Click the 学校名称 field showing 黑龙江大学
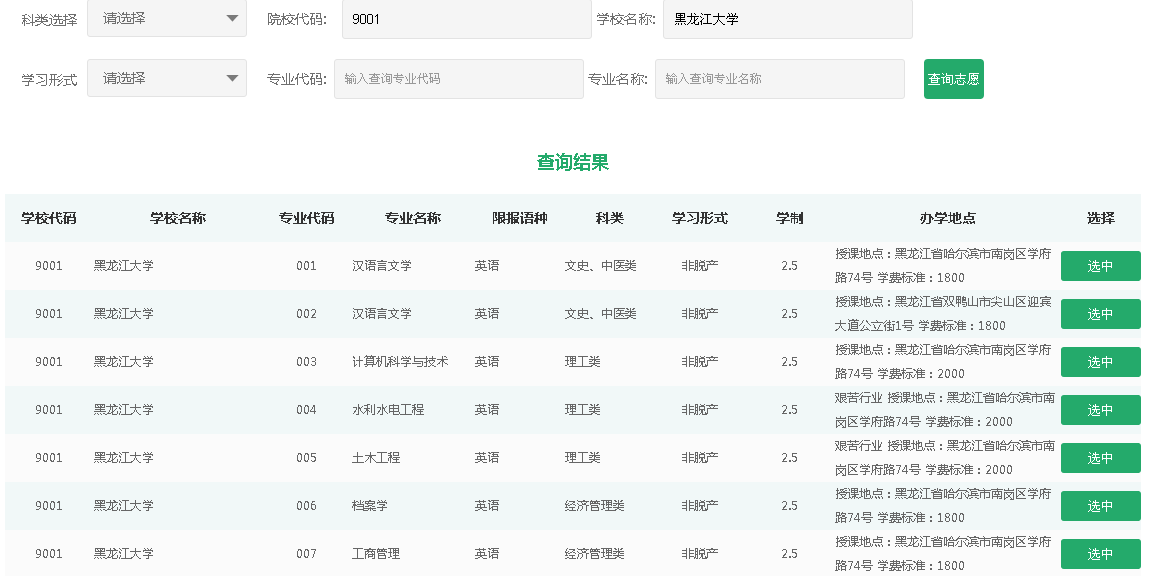1152x576 pixels. 787,19
